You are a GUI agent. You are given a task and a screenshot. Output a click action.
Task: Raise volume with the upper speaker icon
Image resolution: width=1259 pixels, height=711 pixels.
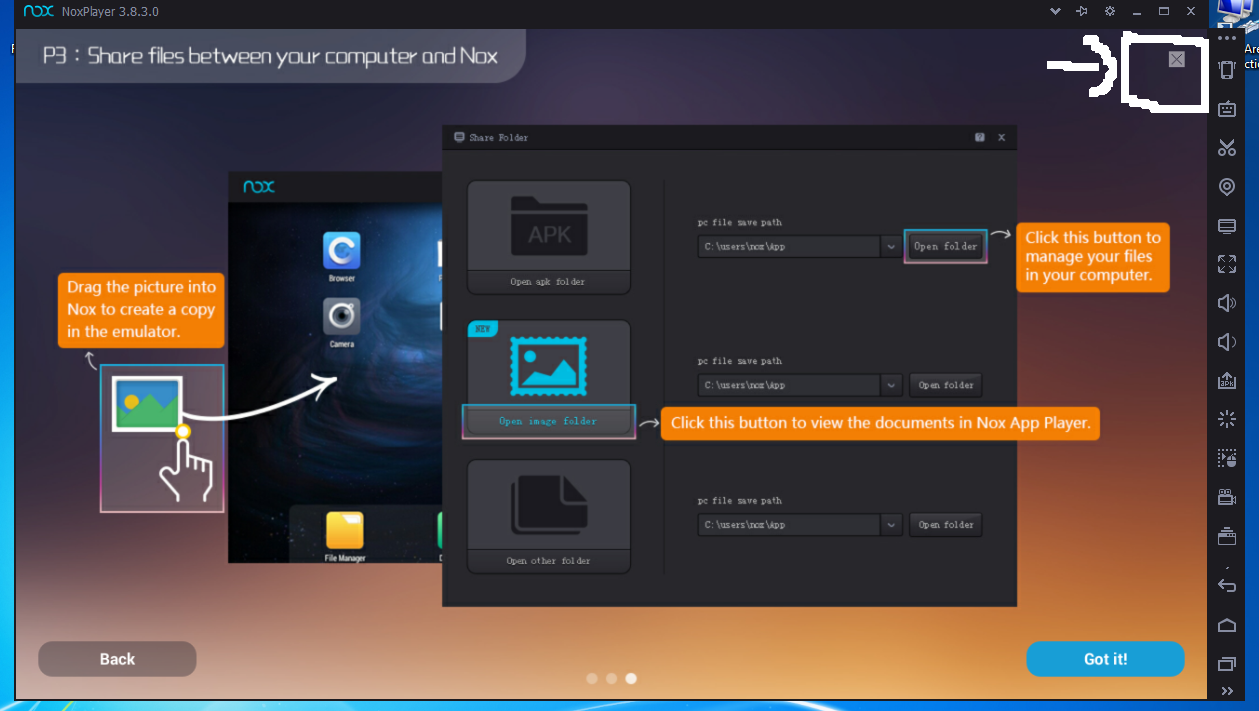[1227, 303]
